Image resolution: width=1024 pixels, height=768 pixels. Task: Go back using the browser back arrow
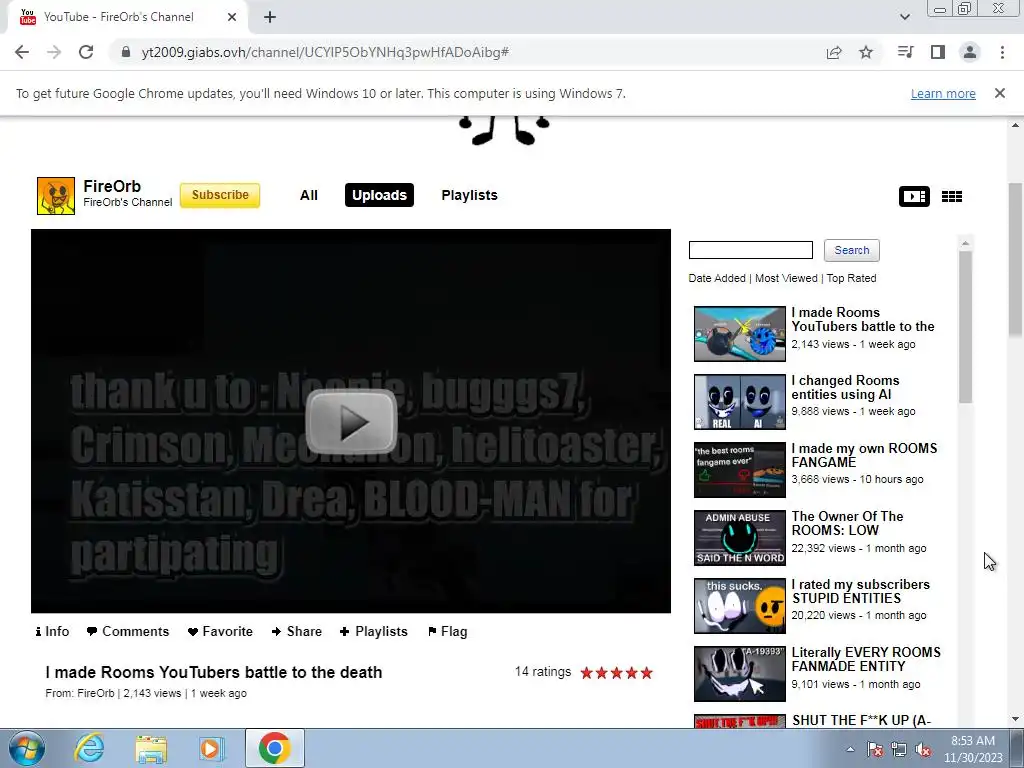[22, 52]
